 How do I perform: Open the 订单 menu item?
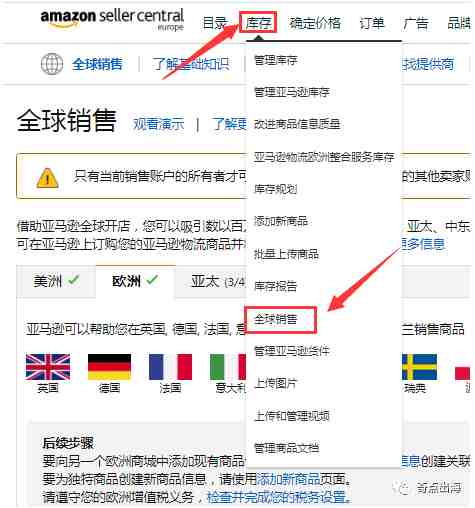372,23
